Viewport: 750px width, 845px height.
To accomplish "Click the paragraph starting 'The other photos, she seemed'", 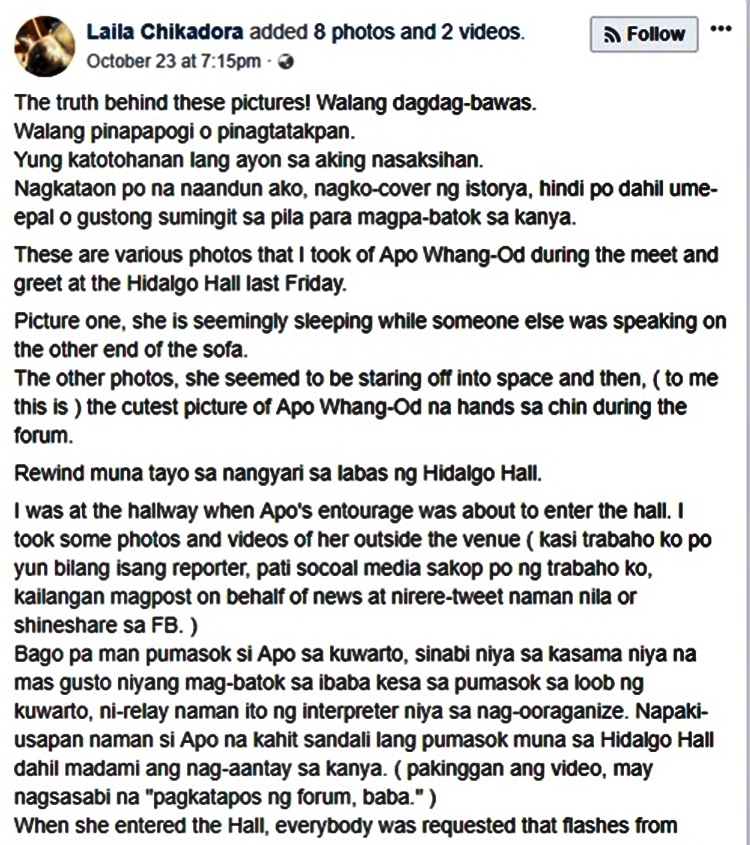I will point(366,406).
